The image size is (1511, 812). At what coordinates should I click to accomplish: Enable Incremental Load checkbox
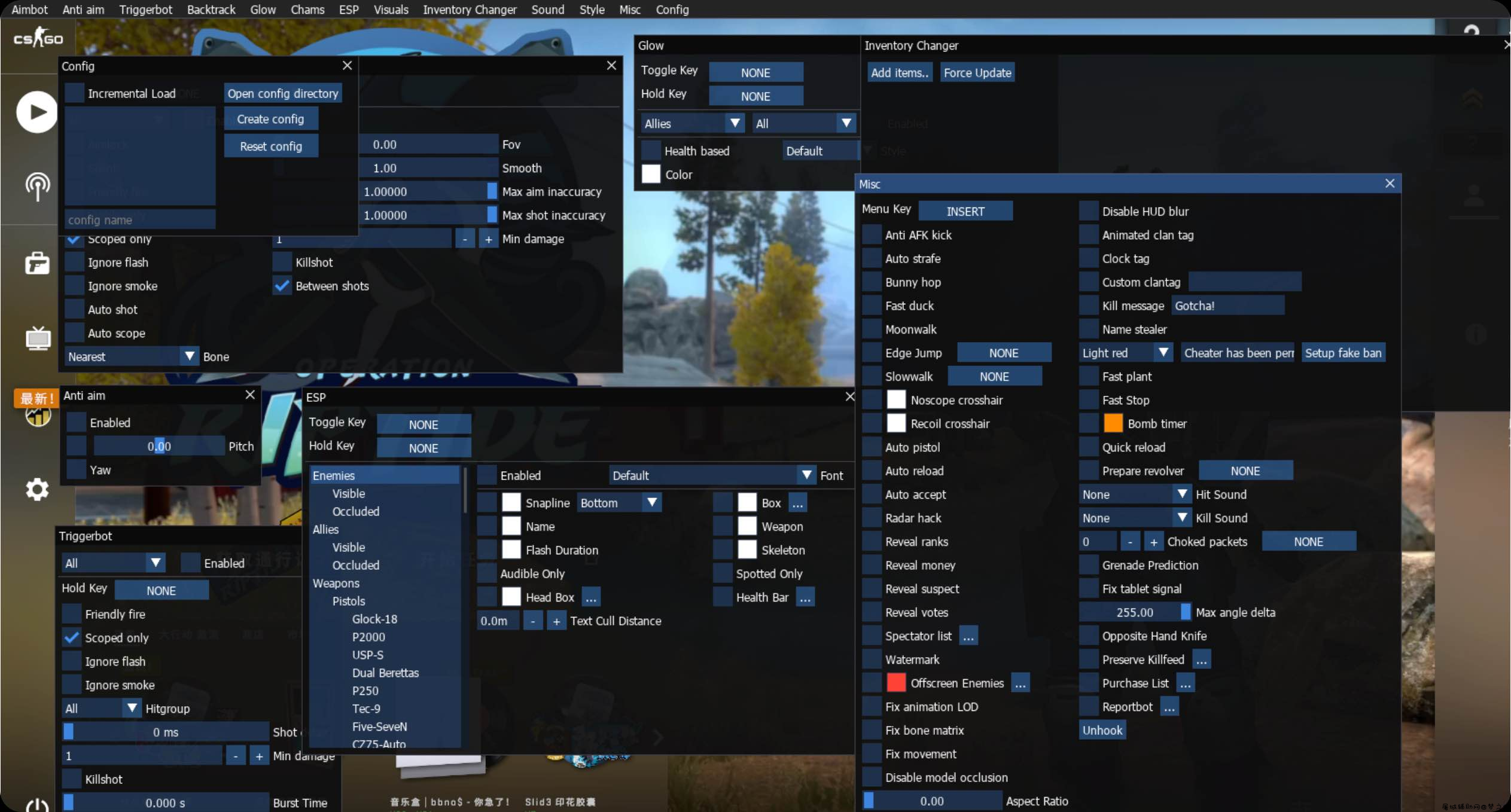point(74,93)
